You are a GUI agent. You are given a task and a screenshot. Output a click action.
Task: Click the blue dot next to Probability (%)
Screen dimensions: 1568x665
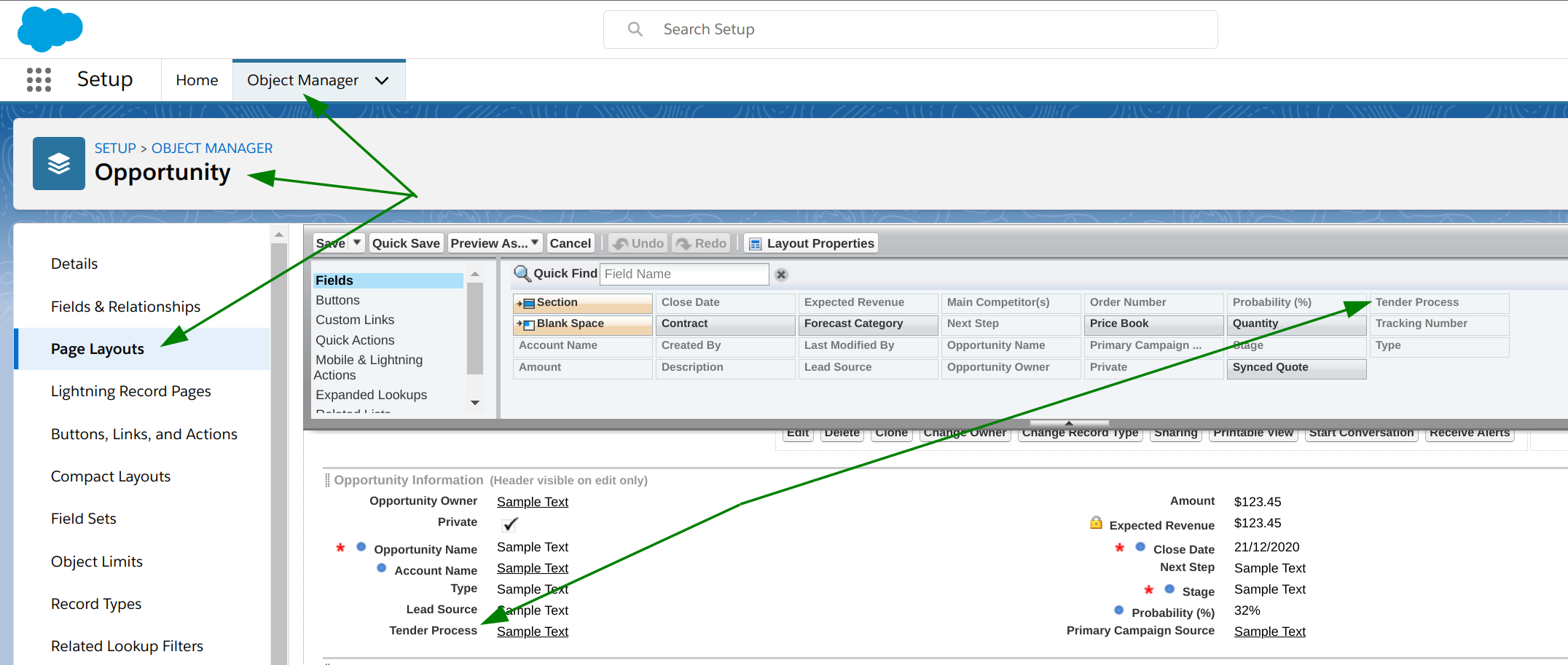tap(1119, 610)
